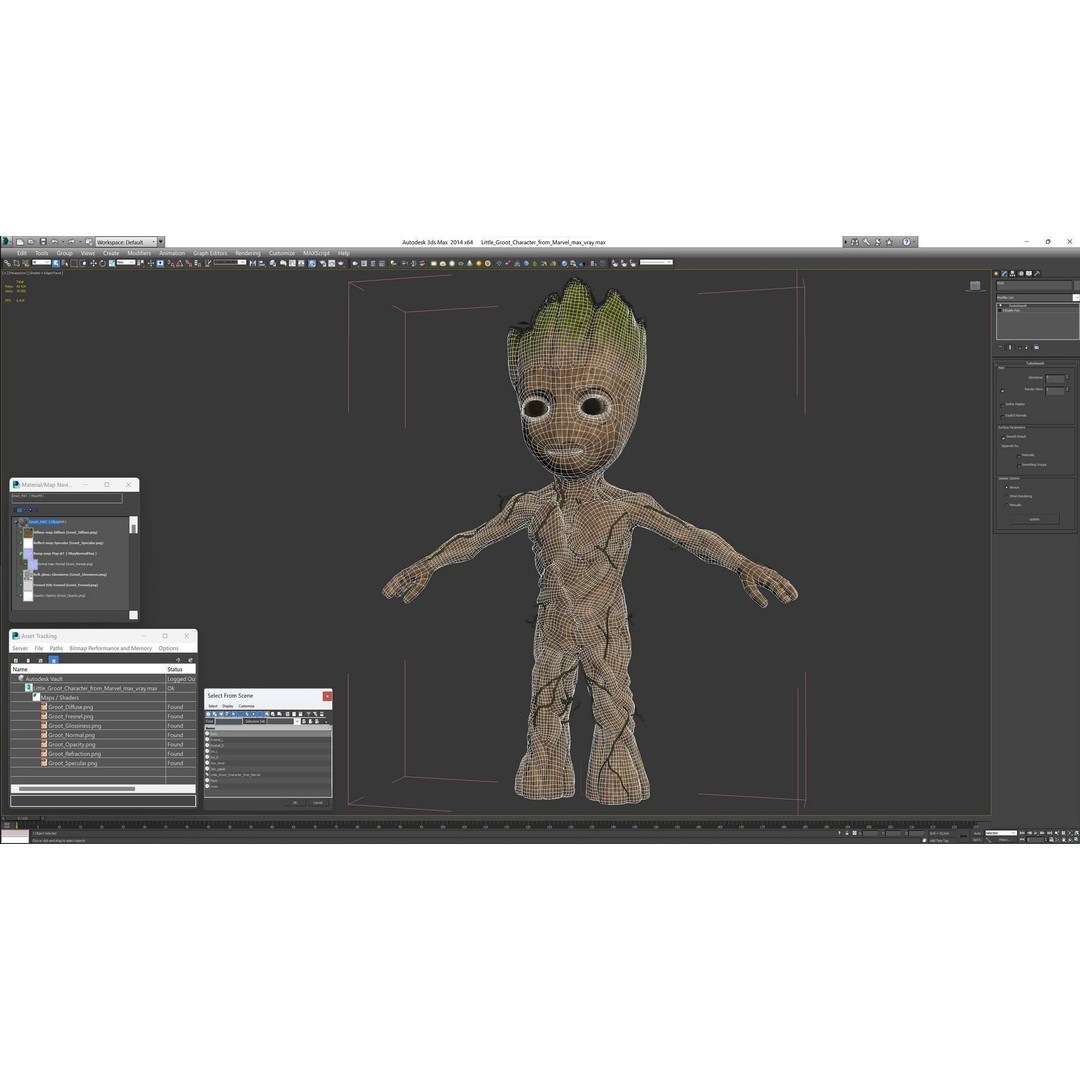Open Bitmap Performance and Memory menu

tap(110, 648)
